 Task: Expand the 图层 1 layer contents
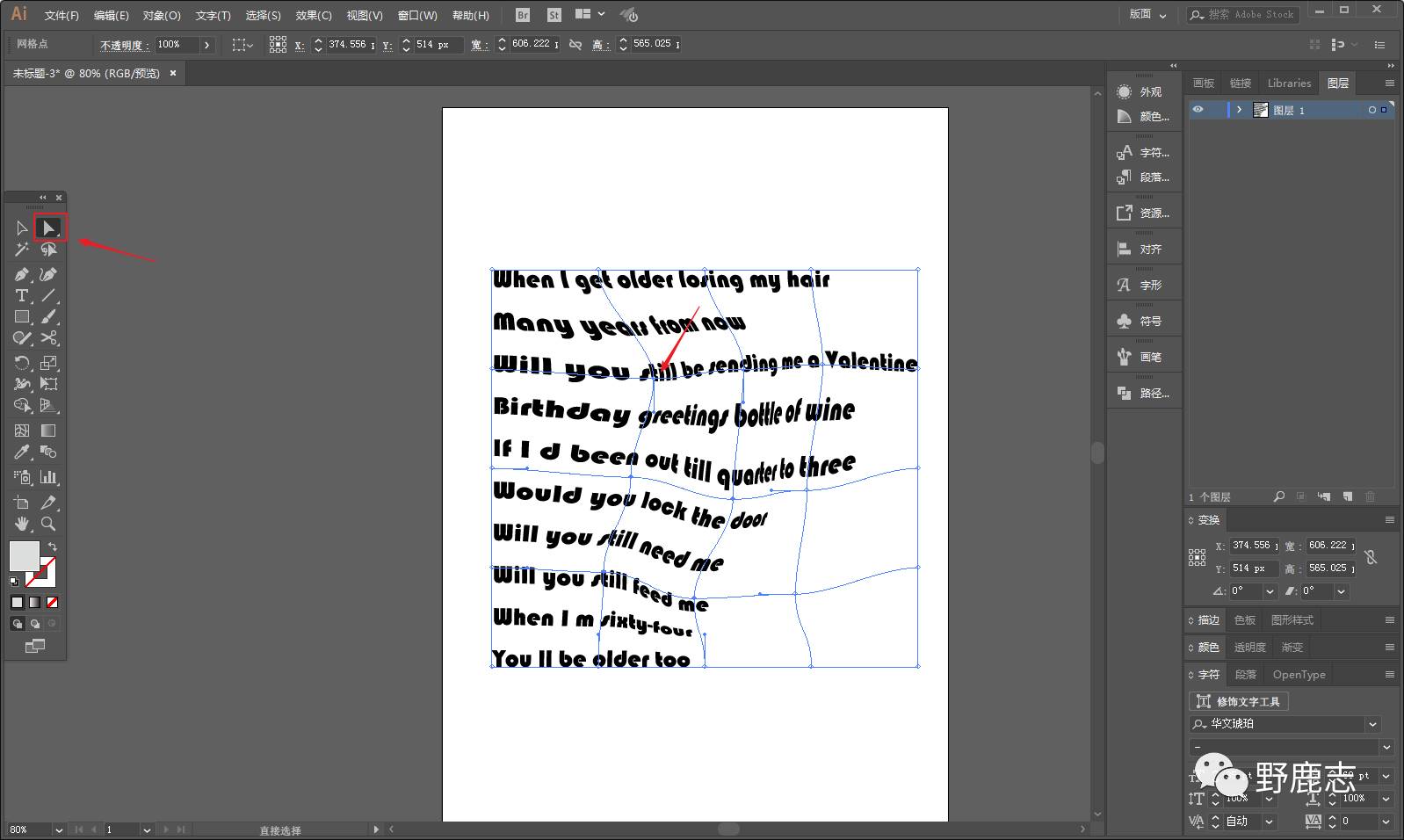[1239, 110]
